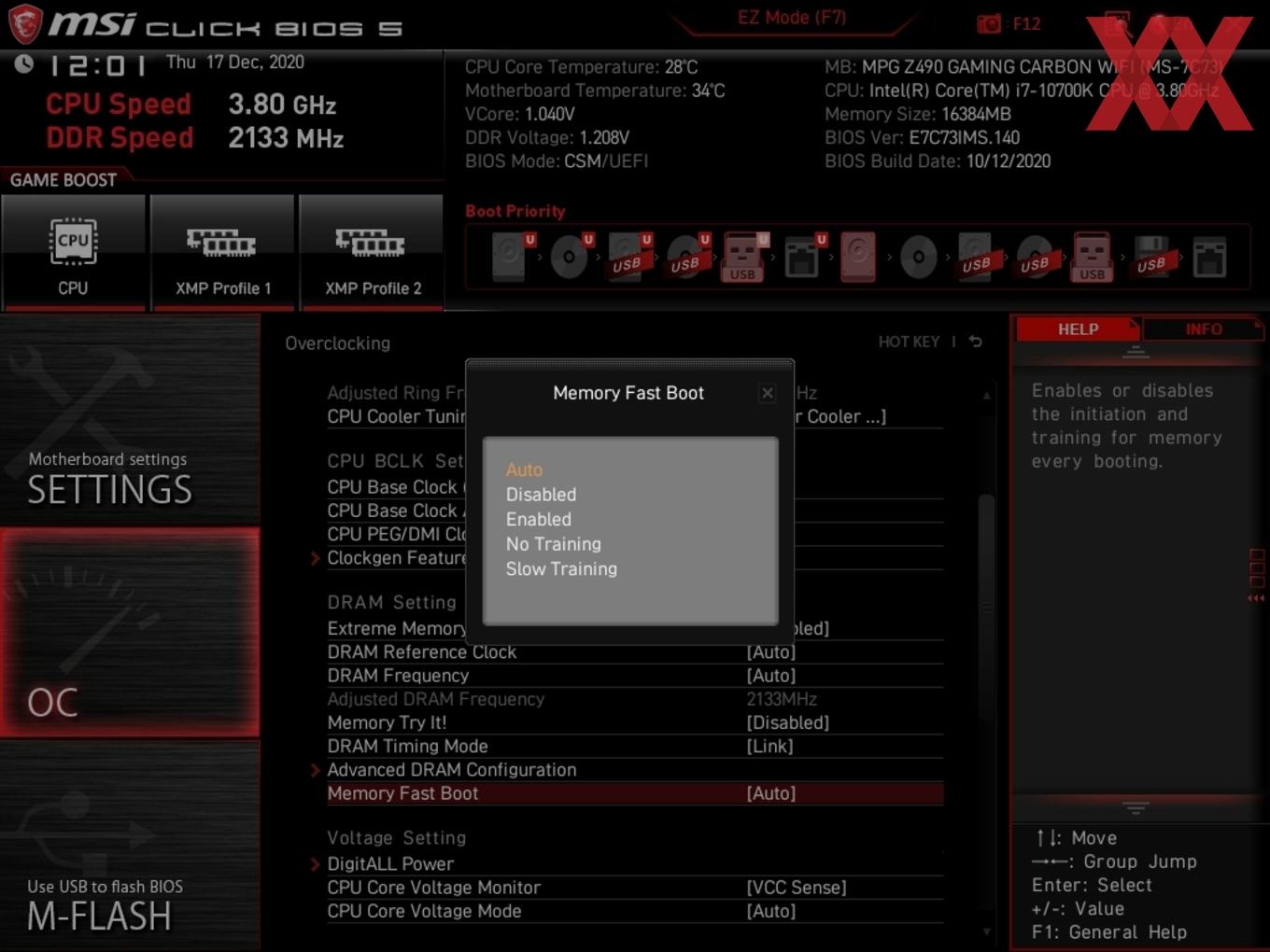Viewport: 1270px width, 952px height.
Task: Open DRAM Reference Clock [Auto] value
Action: pos(771,651)
